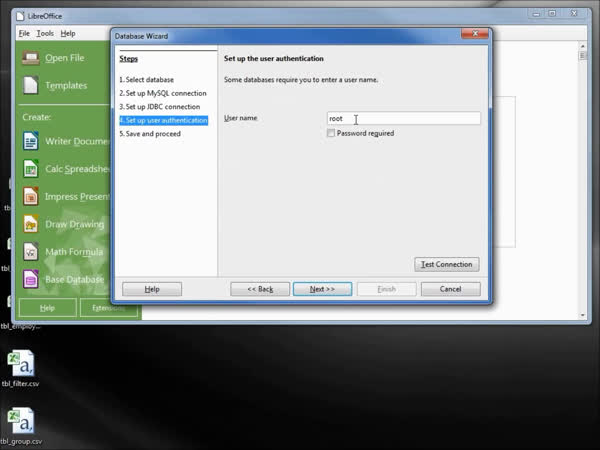Click the Draw Drawing icon
This screenshot has width=600, height=450.
(x=30, y=224)
